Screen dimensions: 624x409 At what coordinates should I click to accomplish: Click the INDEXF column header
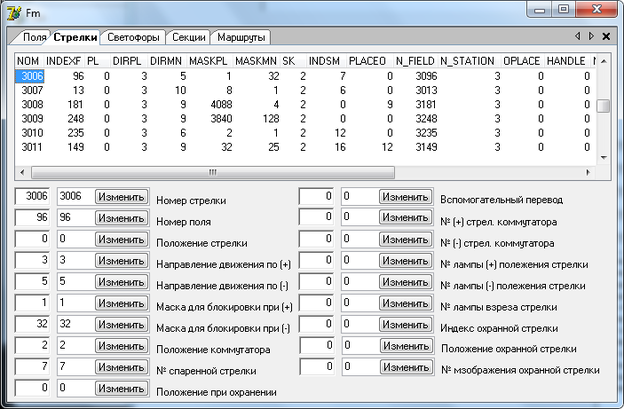click(x=62, y=61)
